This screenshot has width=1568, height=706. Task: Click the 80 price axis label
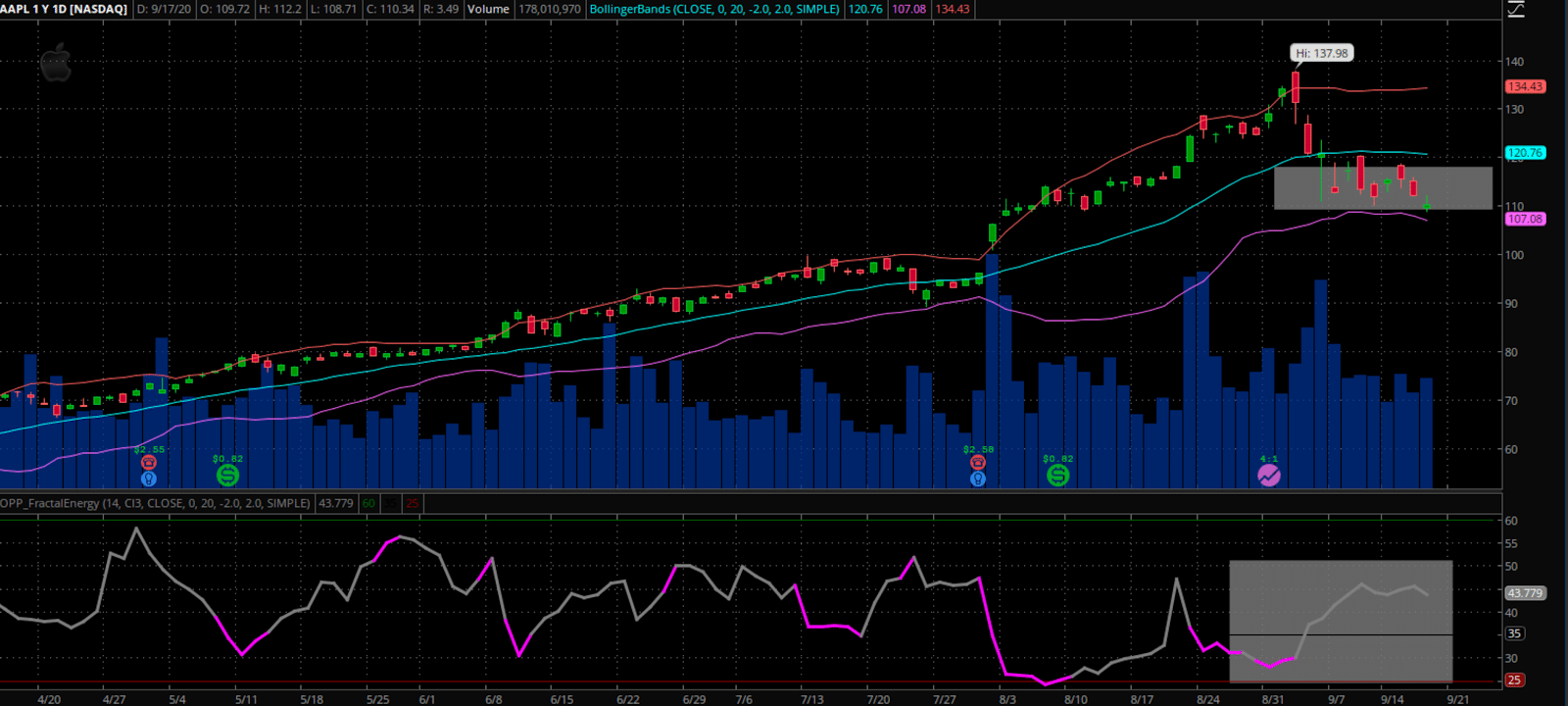[1512, 352]
